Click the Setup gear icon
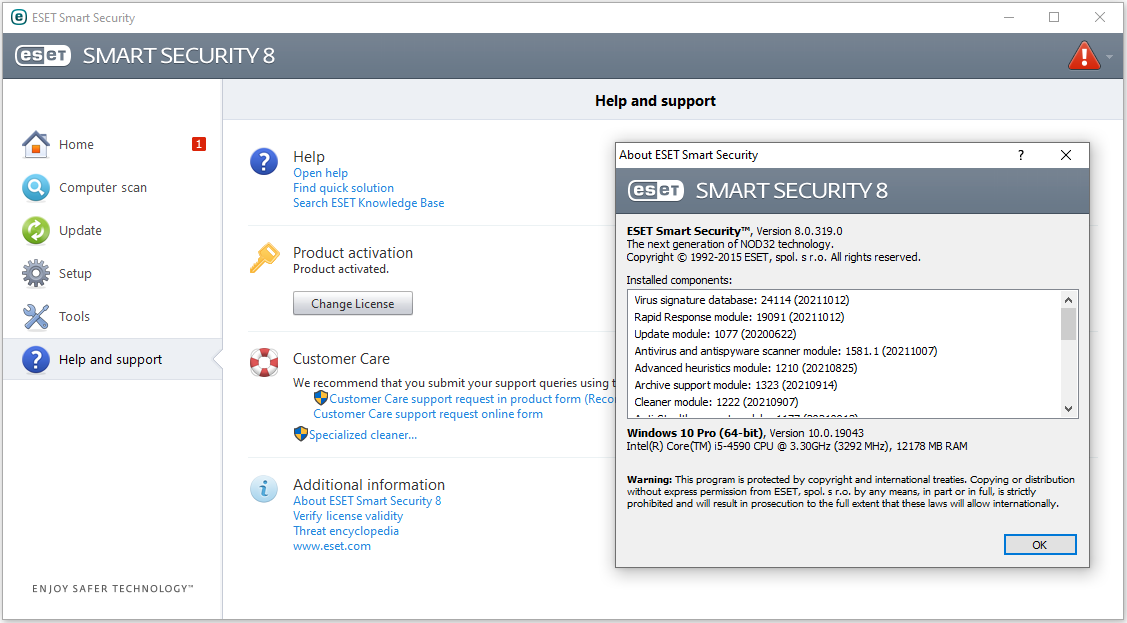 [x=36, y=274]
